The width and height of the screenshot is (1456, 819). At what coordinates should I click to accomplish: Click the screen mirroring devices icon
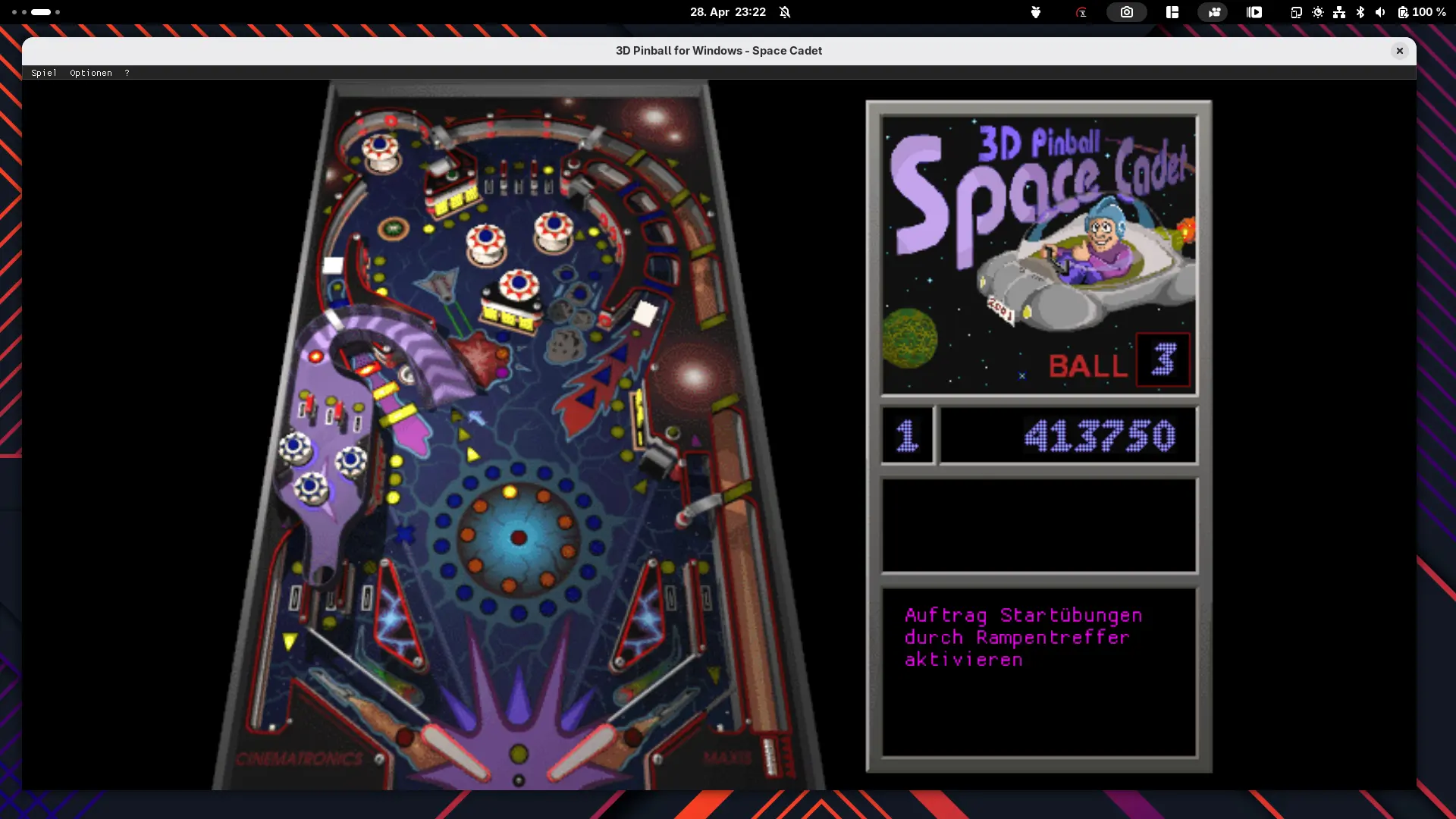point(1296,12)
